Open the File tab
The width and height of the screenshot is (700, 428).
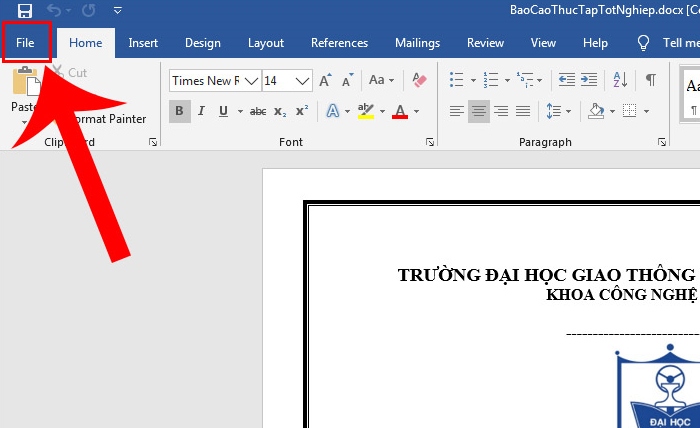point(25,43)
